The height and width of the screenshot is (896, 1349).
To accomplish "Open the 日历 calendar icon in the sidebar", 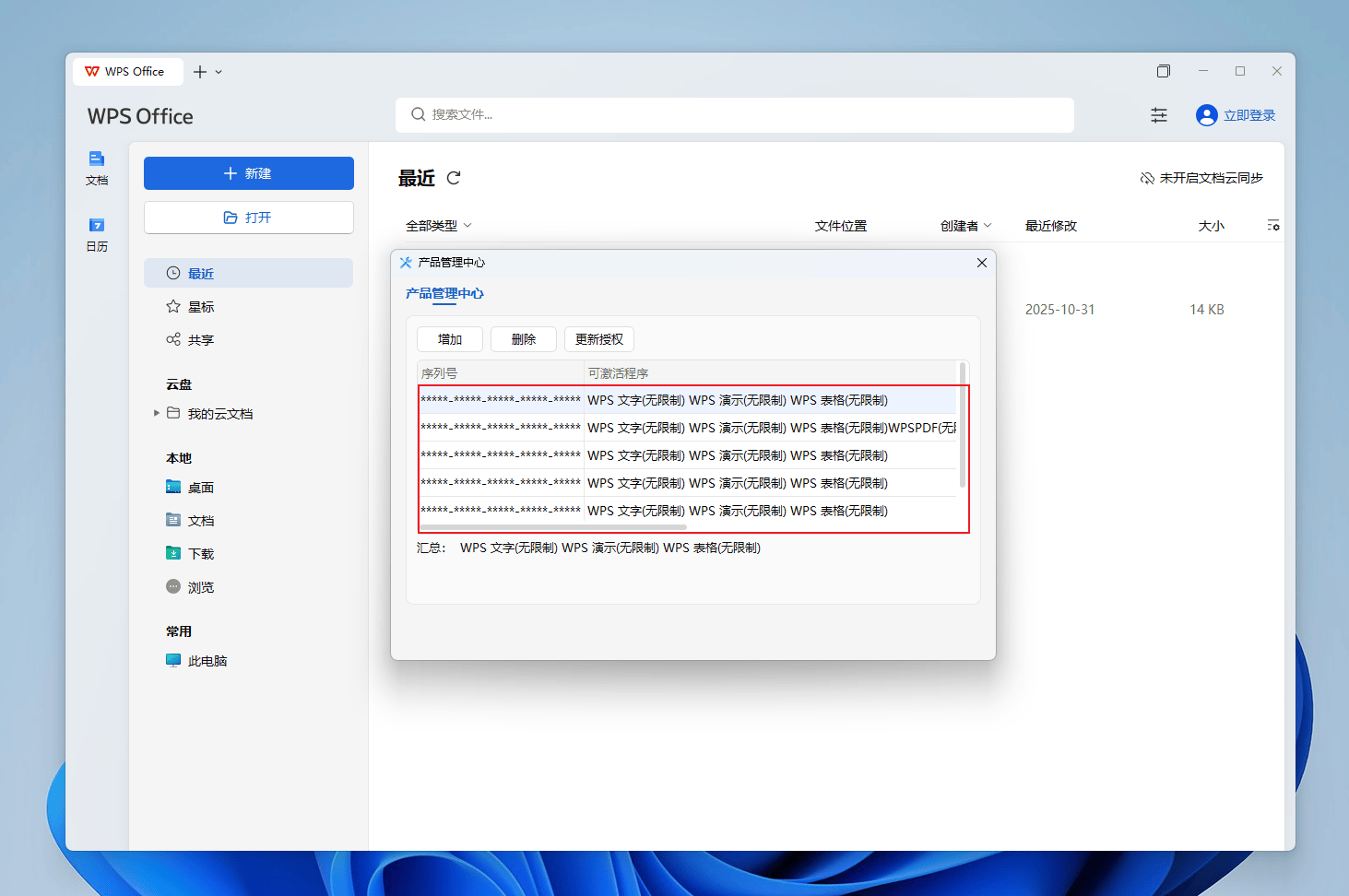I will (97, 234).
